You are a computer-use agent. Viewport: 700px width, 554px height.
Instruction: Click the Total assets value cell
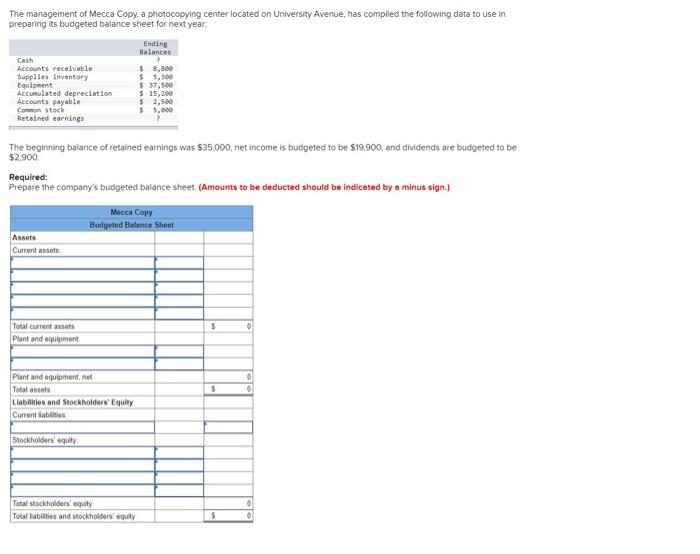(x=228, y=389)
